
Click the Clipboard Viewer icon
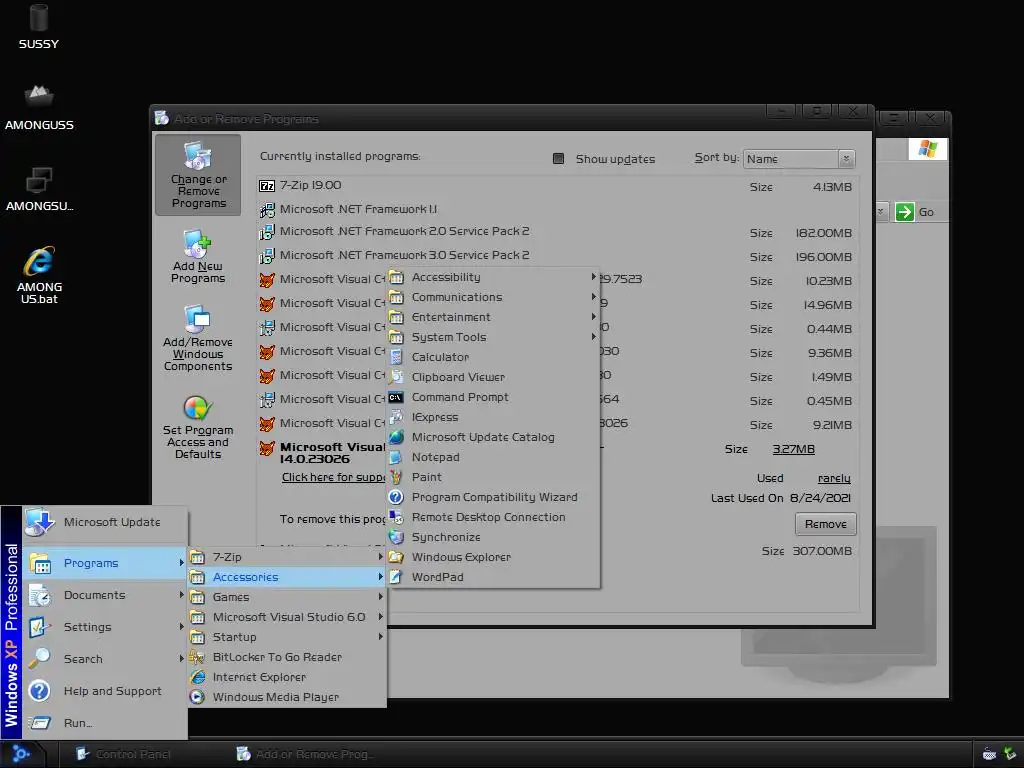pos(396,377)
